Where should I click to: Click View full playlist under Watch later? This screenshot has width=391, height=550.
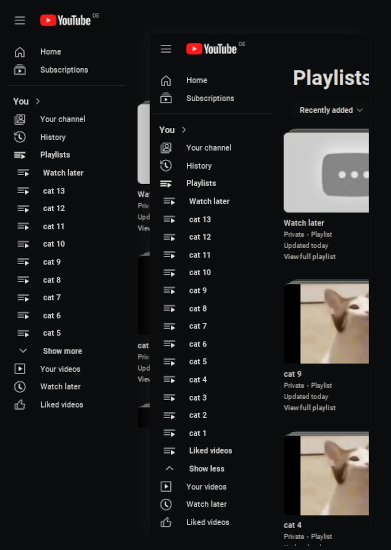(x=310, y=256)
